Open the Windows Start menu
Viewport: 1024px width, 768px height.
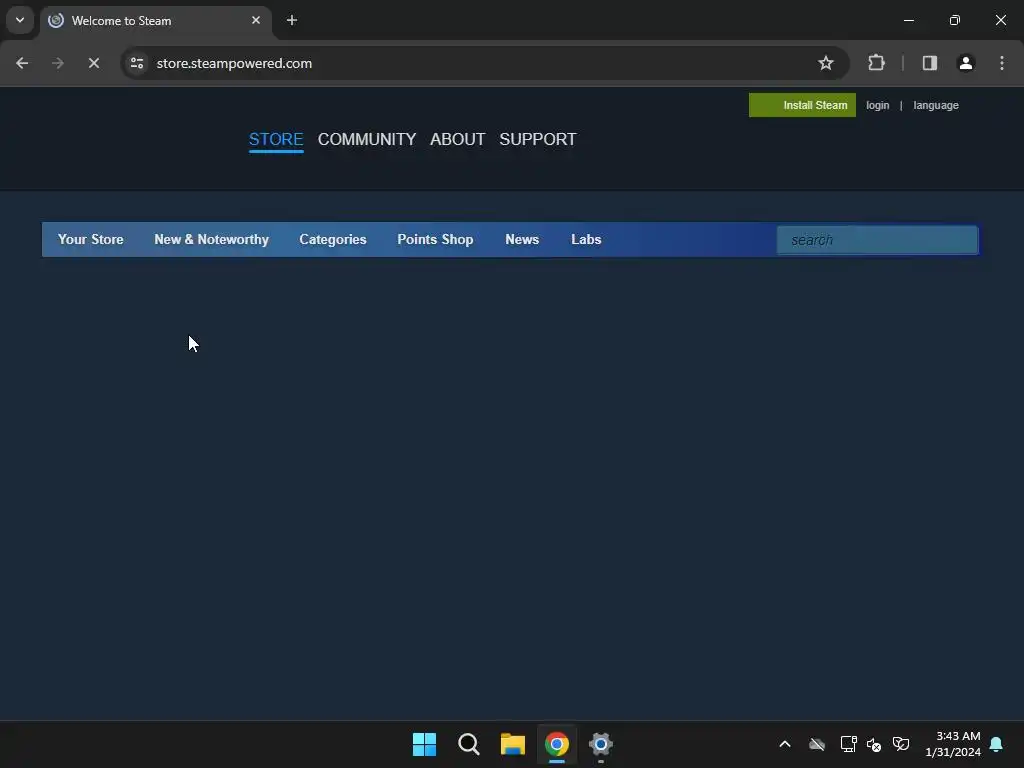tap(424, 744)
